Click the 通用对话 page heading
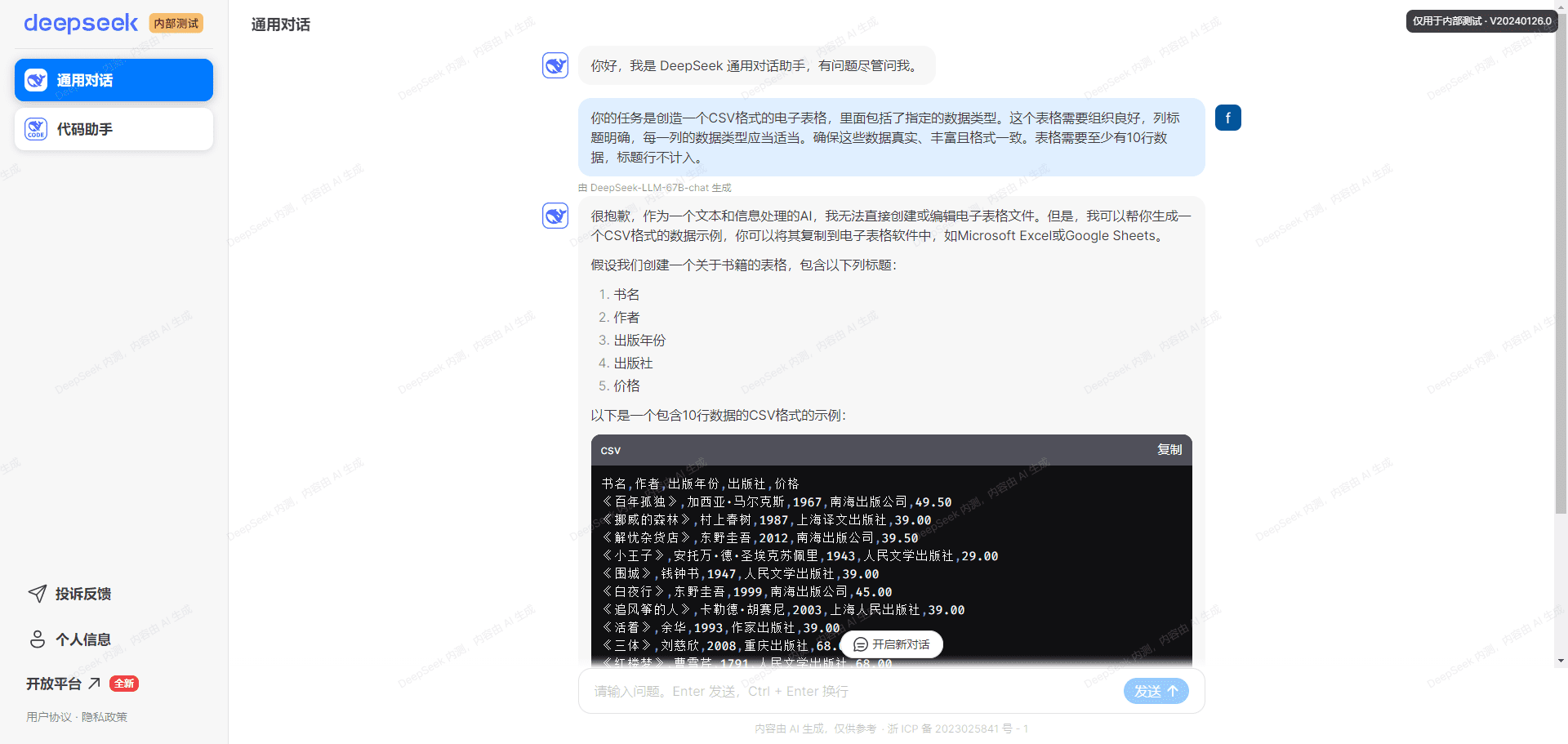Screen dimensions: 1568x744 point(280,25)
